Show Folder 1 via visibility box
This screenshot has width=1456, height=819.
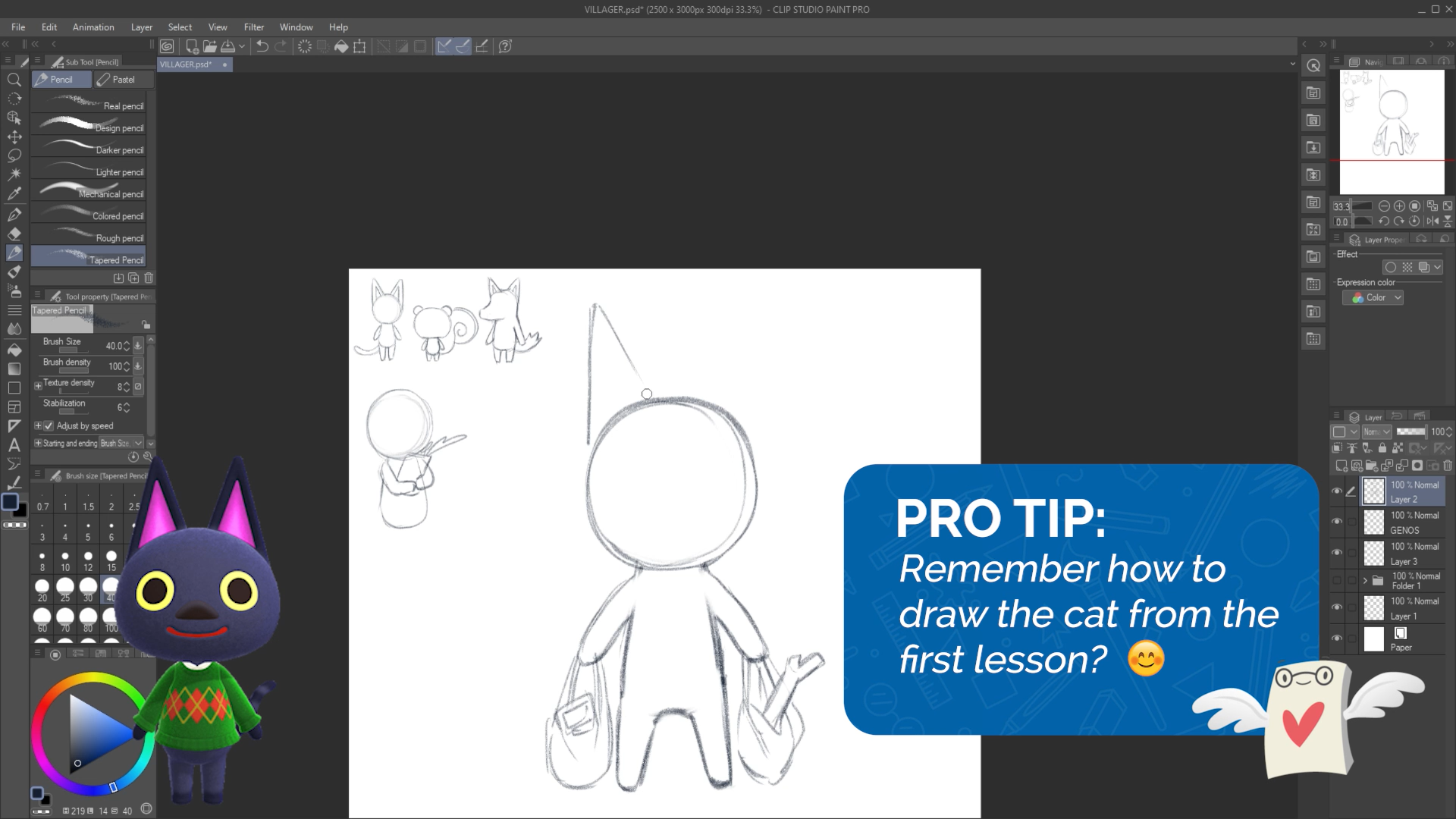[x=1337, y=581]
